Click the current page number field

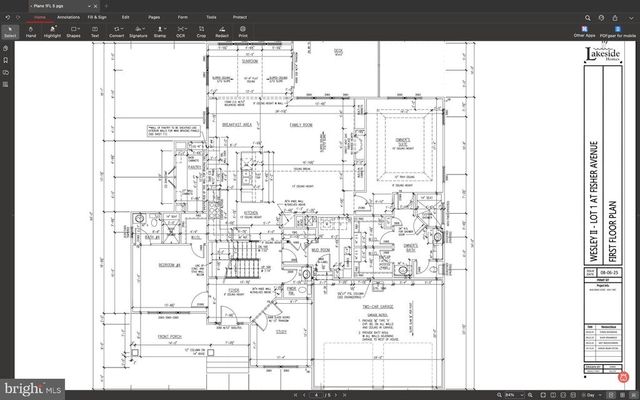316,394
